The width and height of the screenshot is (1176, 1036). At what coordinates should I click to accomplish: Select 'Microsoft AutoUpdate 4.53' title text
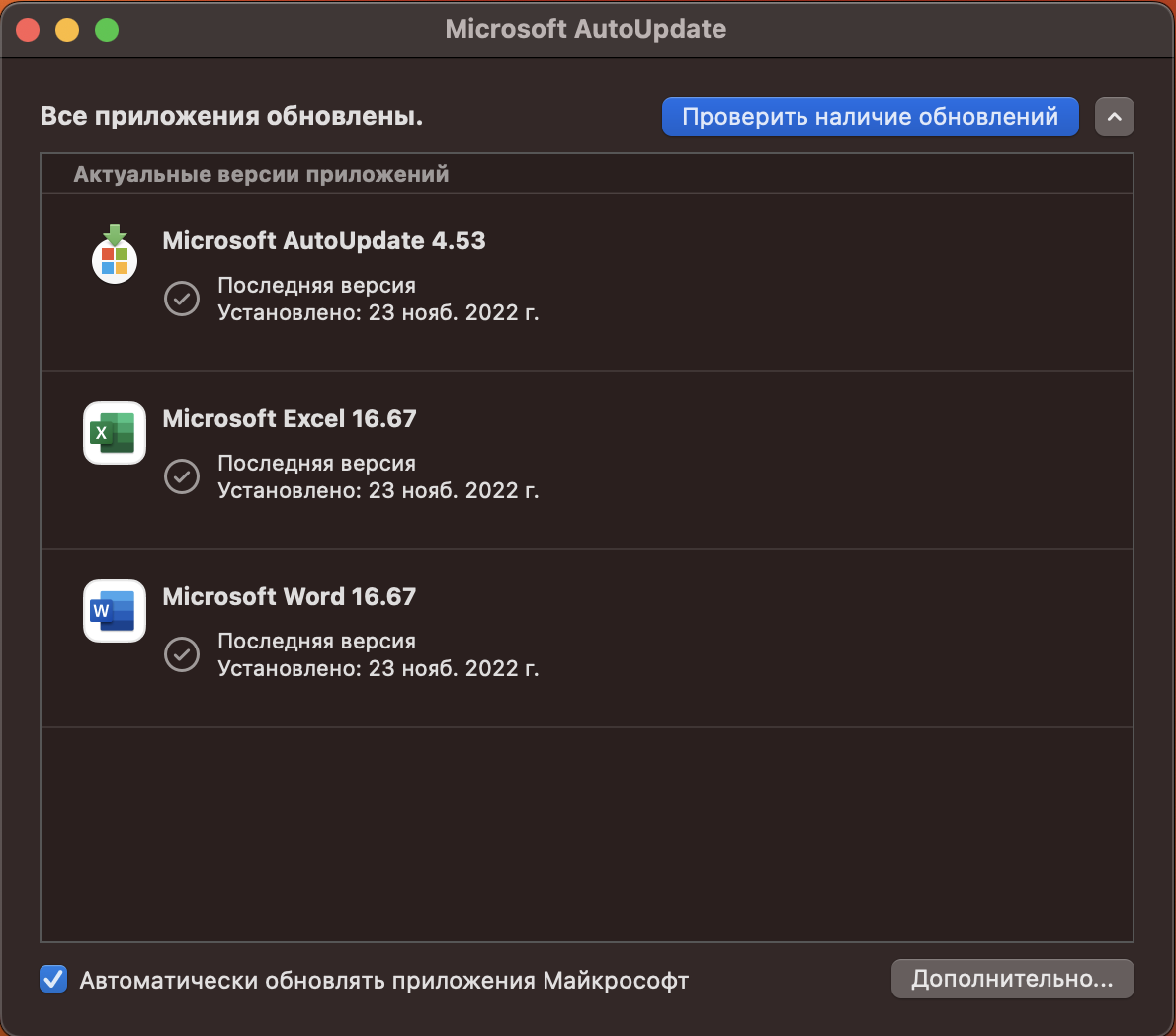coord(324,241)
